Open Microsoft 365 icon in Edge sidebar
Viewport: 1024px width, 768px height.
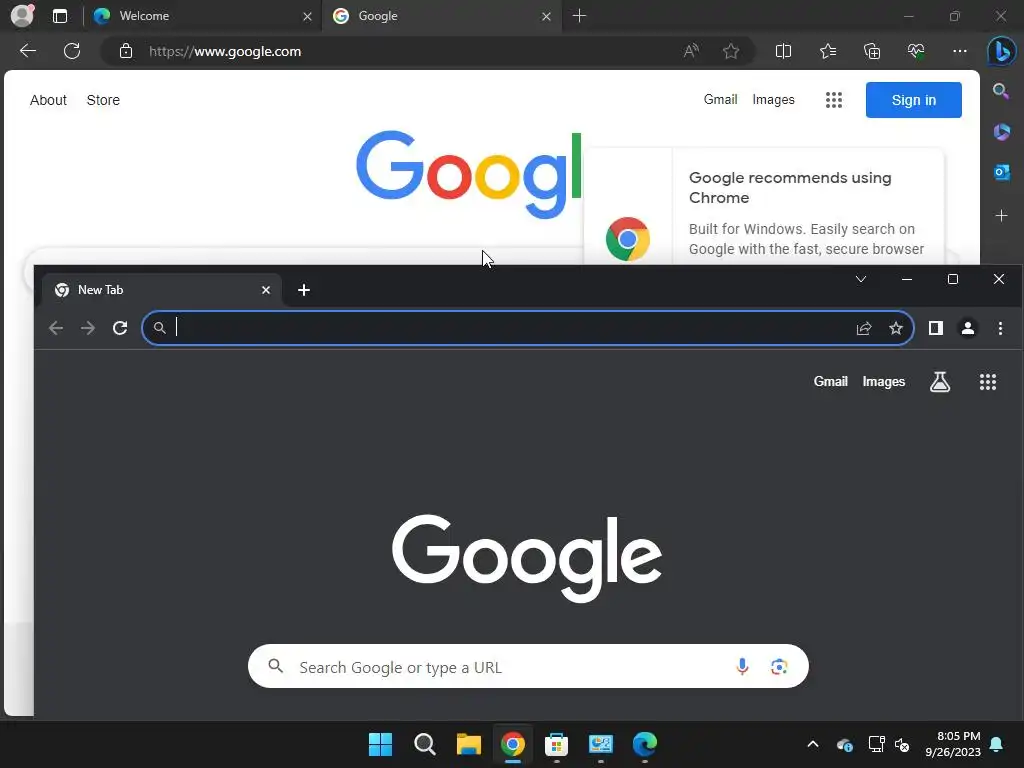[1001, 132]
